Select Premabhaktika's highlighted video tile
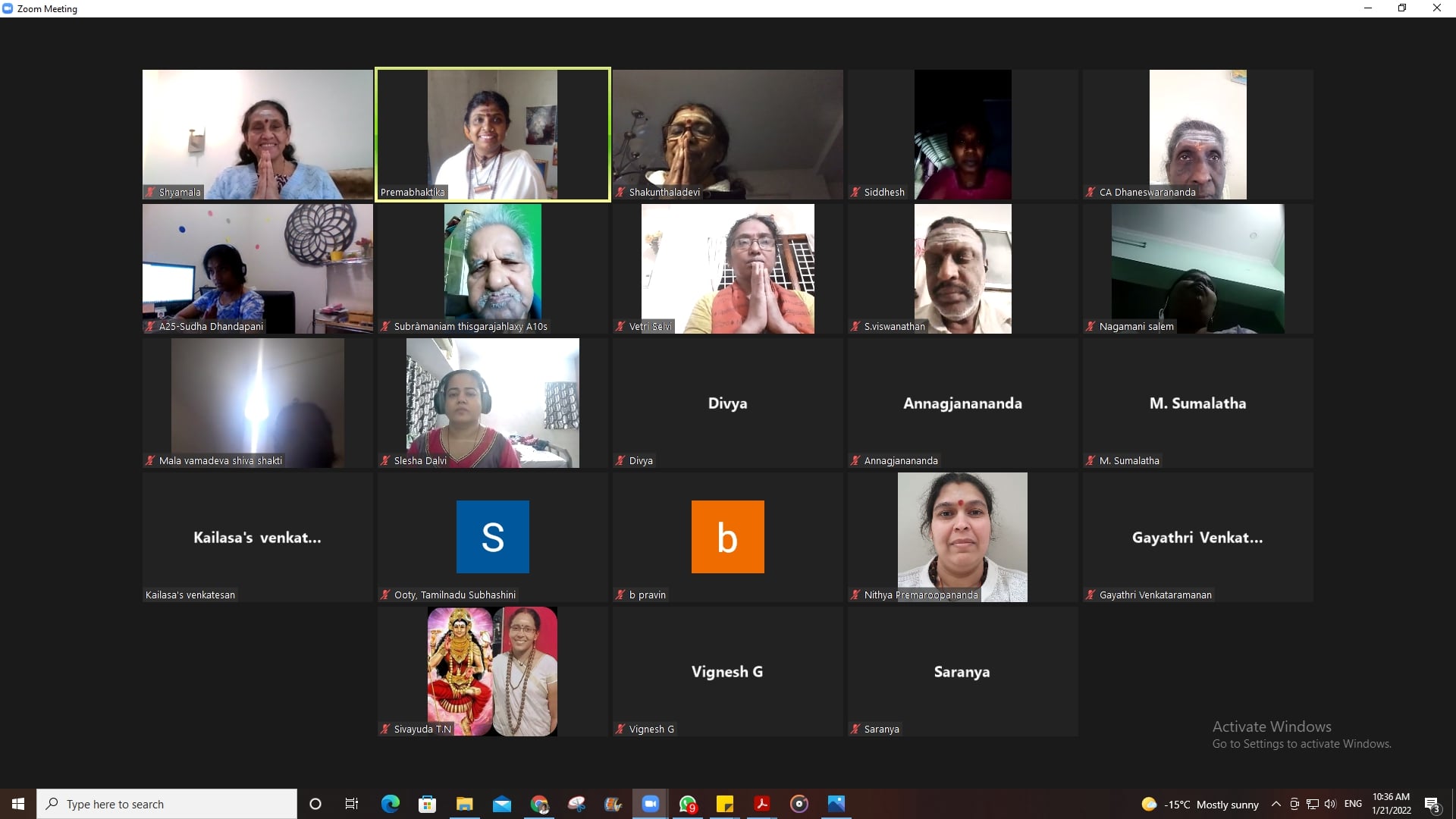 [x=493, y=134]
